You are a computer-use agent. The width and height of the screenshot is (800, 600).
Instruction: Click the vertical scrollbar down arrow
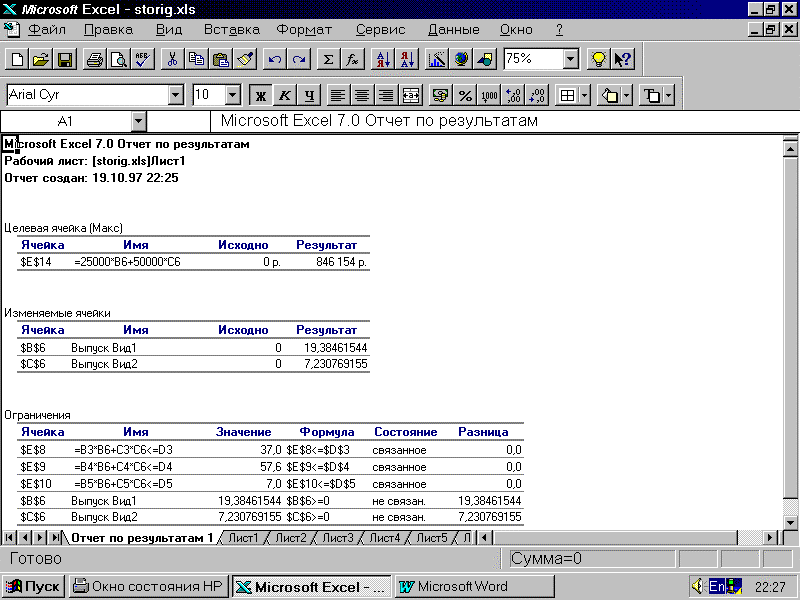pyautogui.click(x=790, y=522)
